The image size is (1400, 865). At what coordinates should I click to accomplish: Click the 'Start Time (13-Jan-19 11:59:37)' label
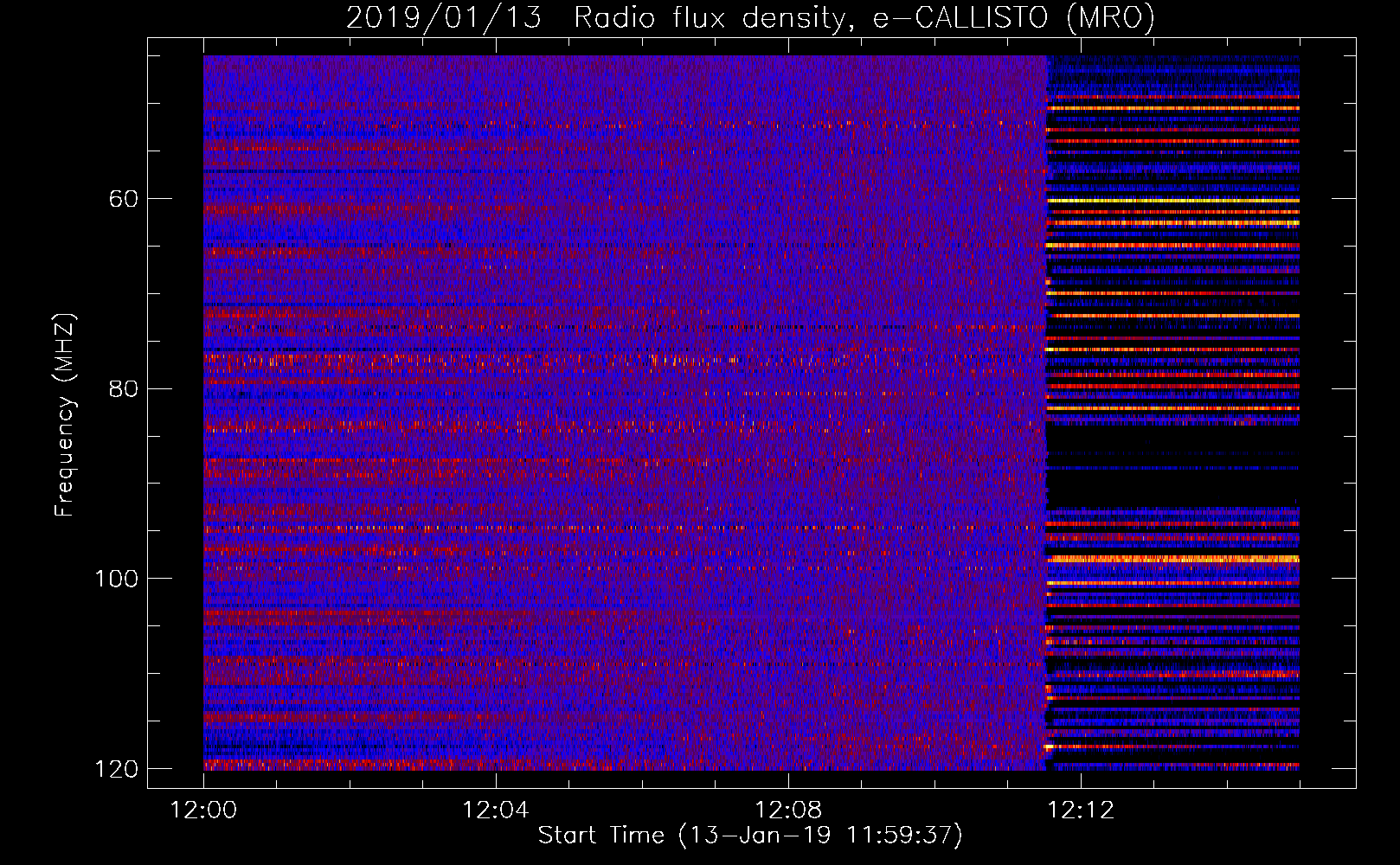point(750,836)
